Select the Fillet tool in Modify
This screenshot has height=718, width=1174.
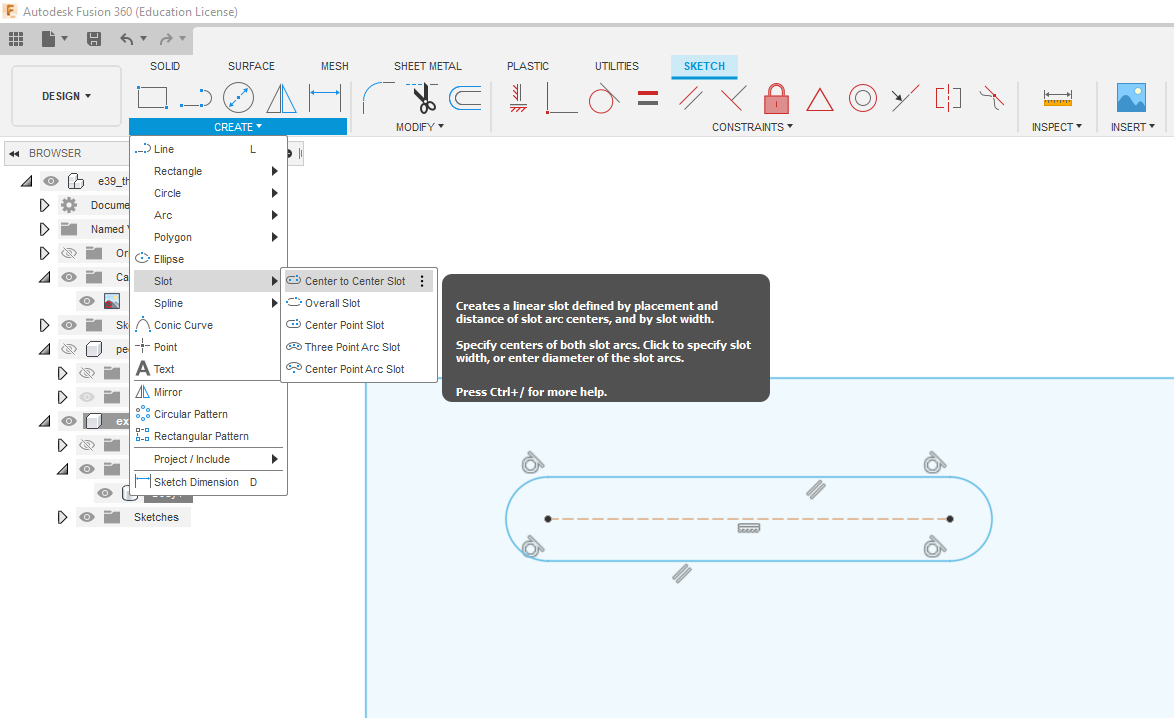378,97
